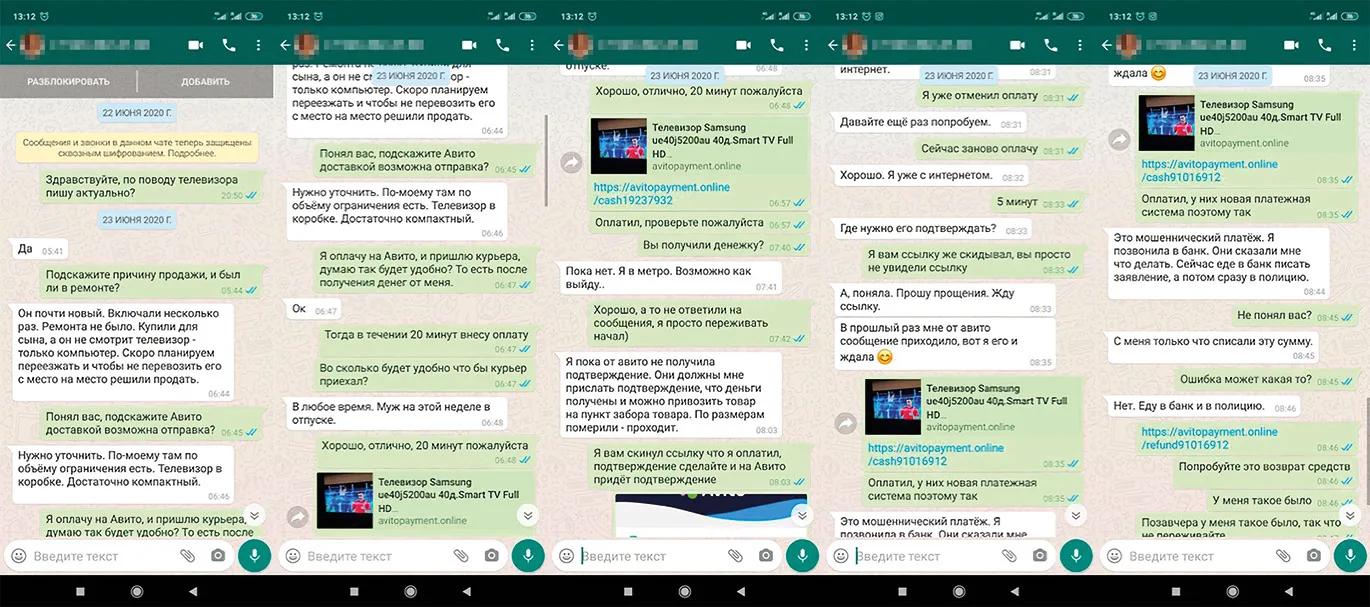Screen dimensions: 1370x607
Task: Tap the microphone button in the third chat screenshot
Action: (803, 555)
